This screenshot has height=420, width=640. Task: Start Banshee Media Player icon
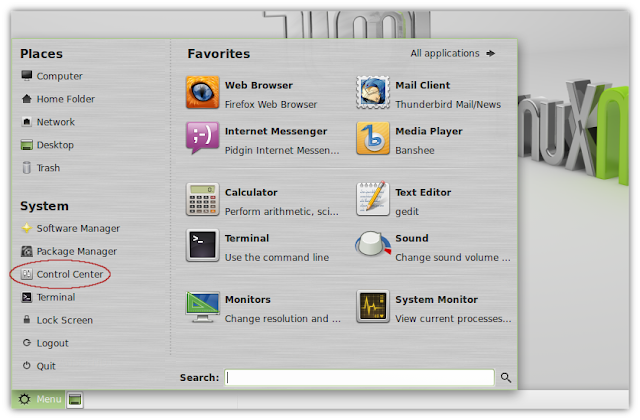373,138
